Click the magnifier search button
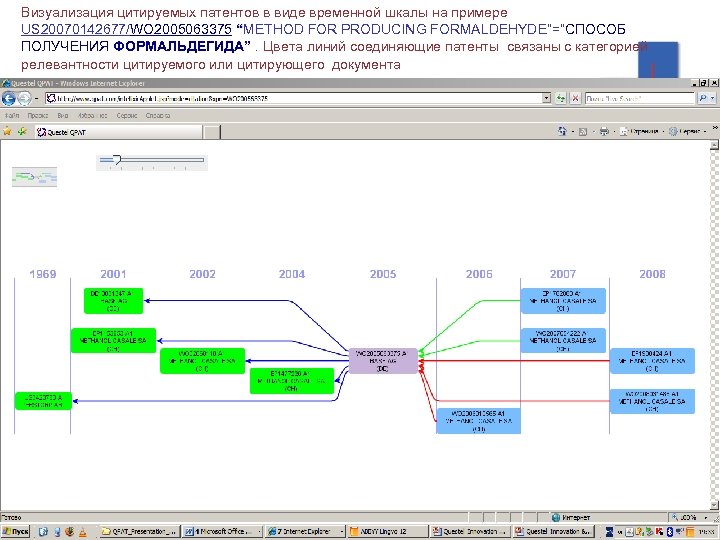 coord(702,98)
